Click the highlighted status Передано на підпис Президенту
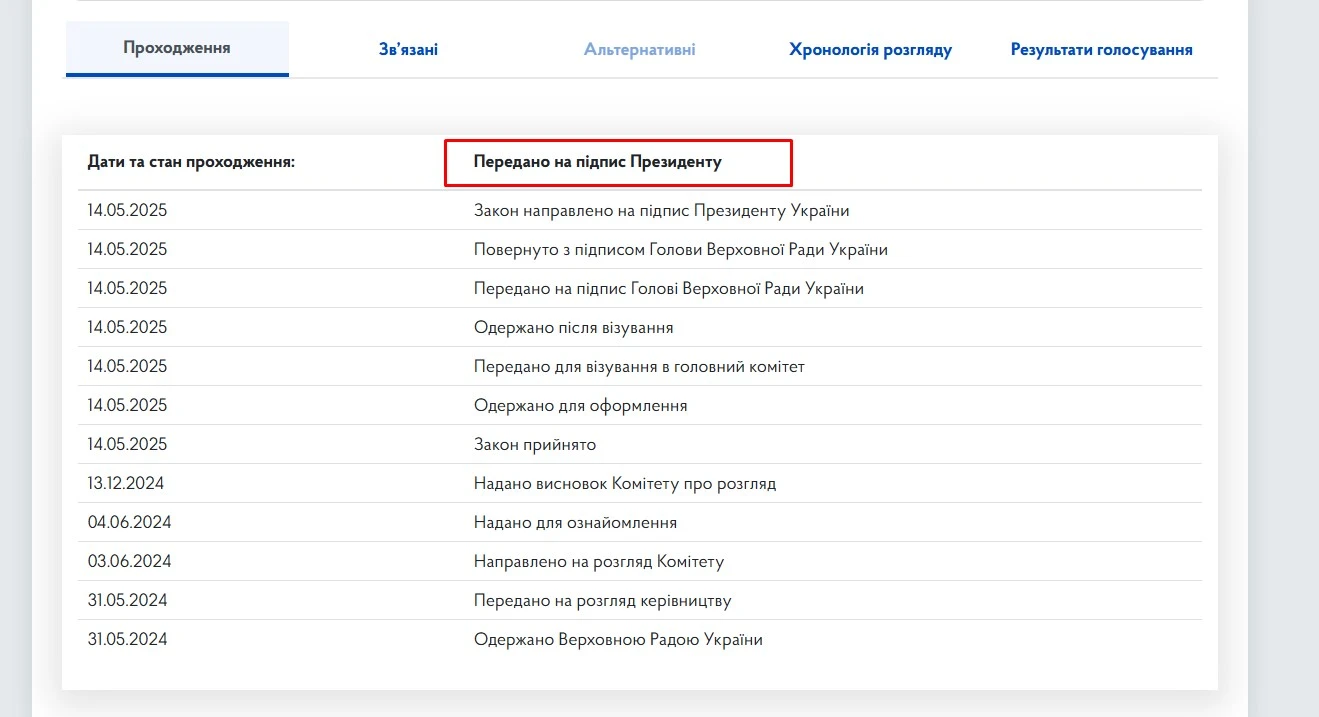This screenshot has width=1319, height=717. point(597,162)
